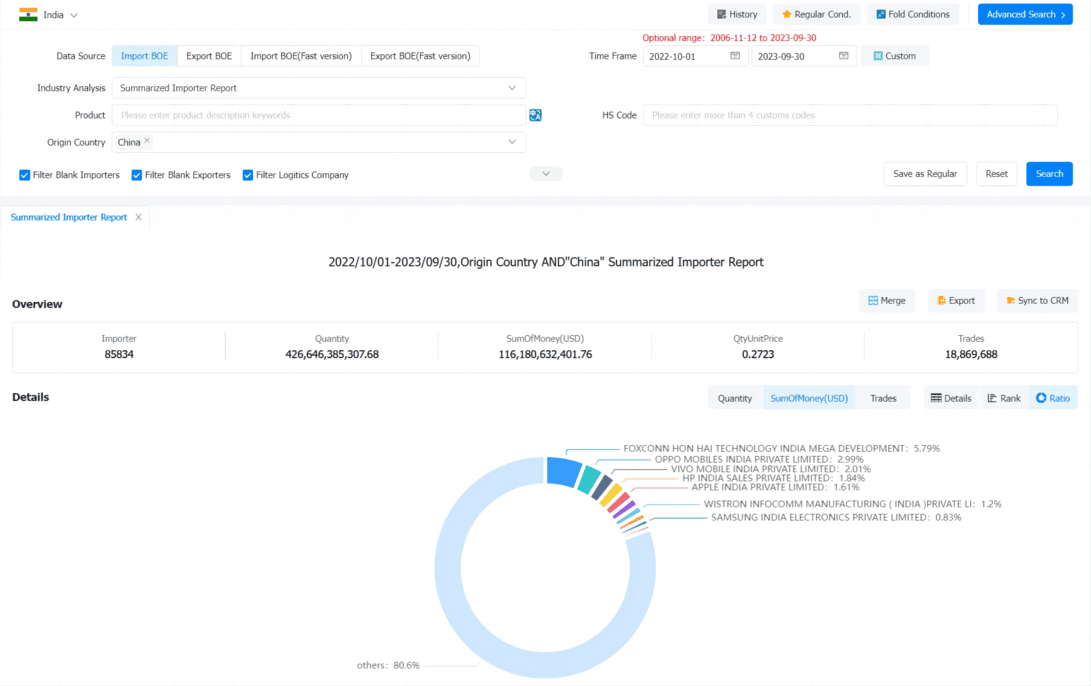Click the VIVO MOBILE INDIA chart label
The height and width of the screenshot is (686, 1091).
[771, 469]
